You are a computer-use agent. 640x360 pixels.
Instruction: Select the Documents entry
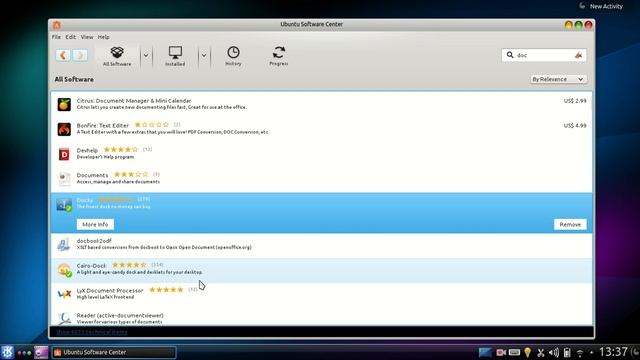322,178
